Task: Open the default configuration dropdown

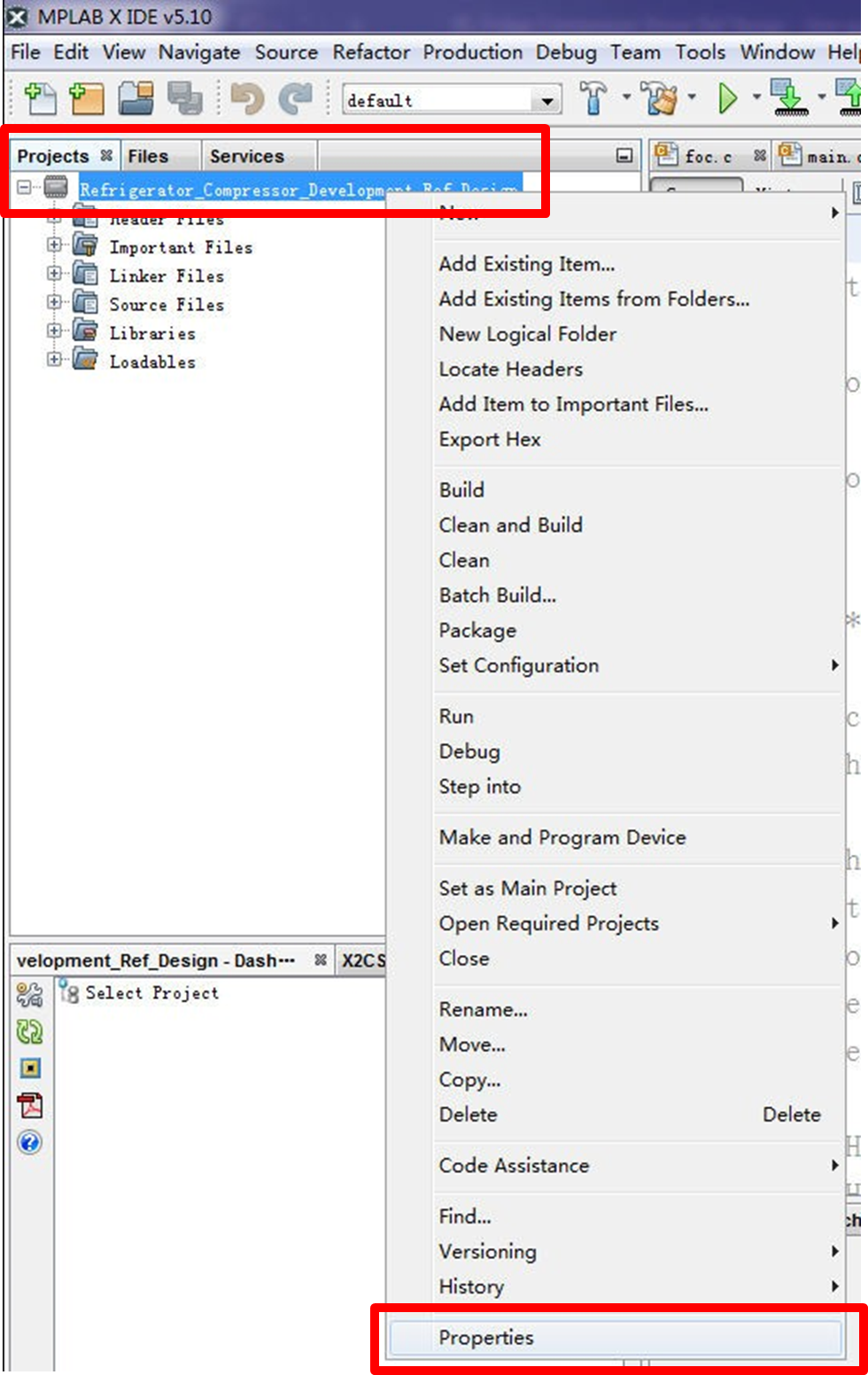Action: point(547,101)
